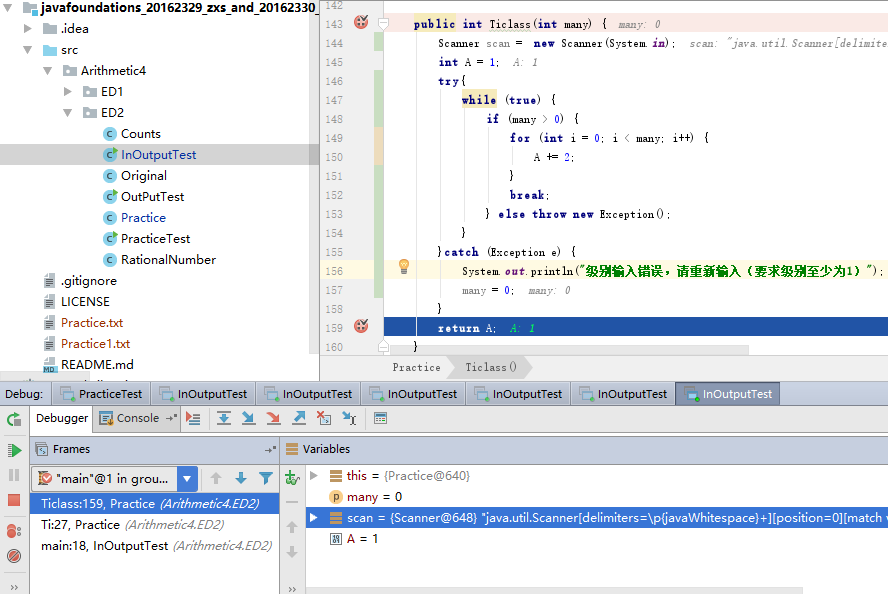Select previous frame up arrow
This screenshot has height=594, width=888.
coord(216,478)
